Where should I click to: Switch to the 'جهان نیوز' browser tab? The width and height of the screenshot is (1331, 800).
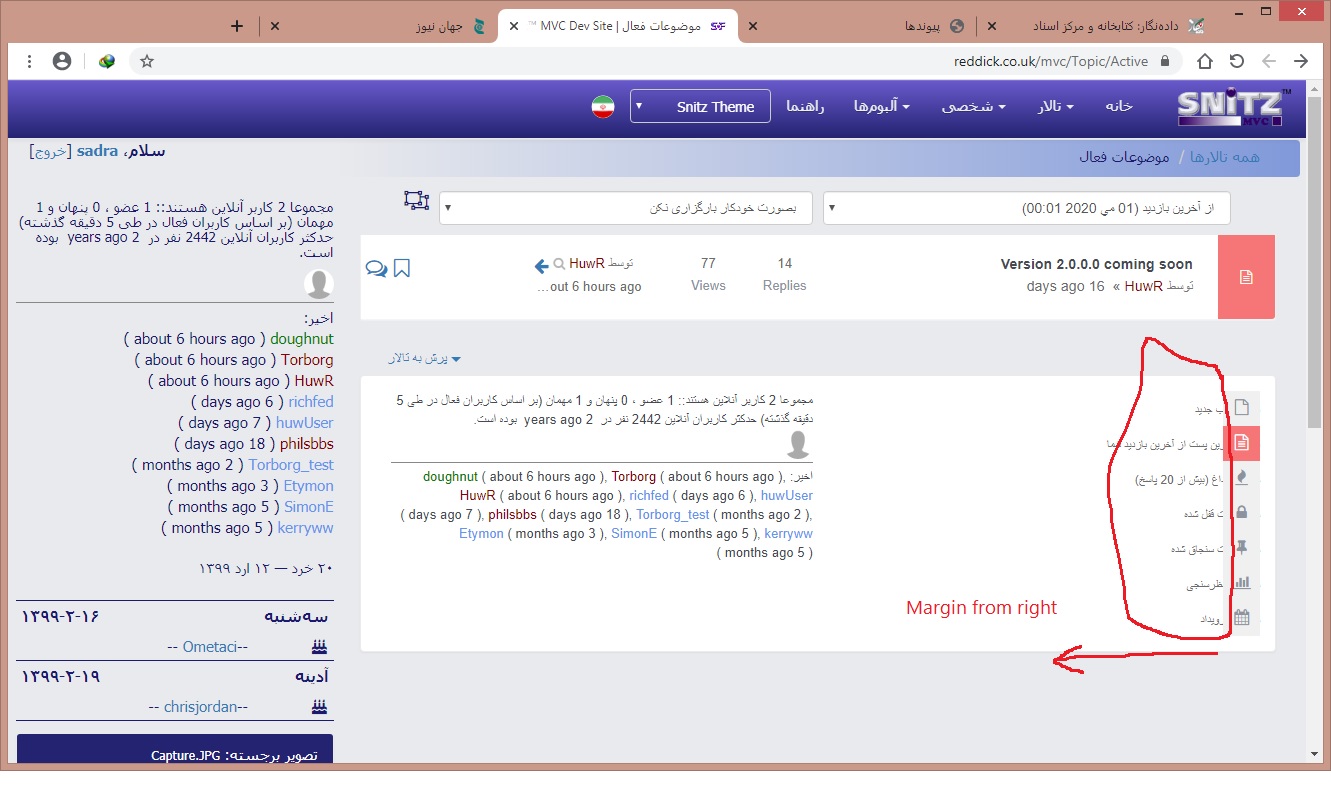(440, 26)
